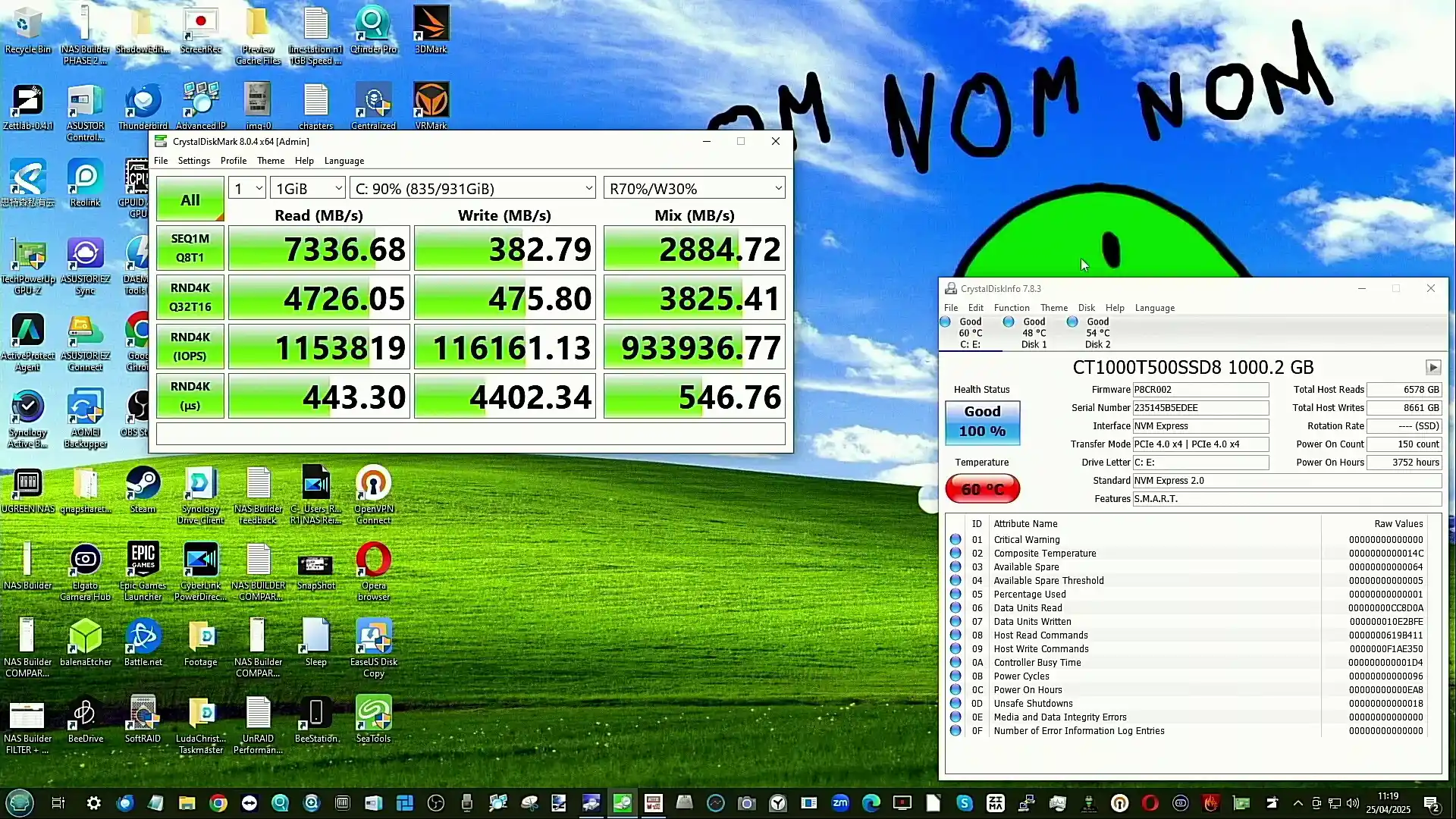Run all benchmarks with the All button
Screen dimensions: 1456x819
[x=190, y=199]
